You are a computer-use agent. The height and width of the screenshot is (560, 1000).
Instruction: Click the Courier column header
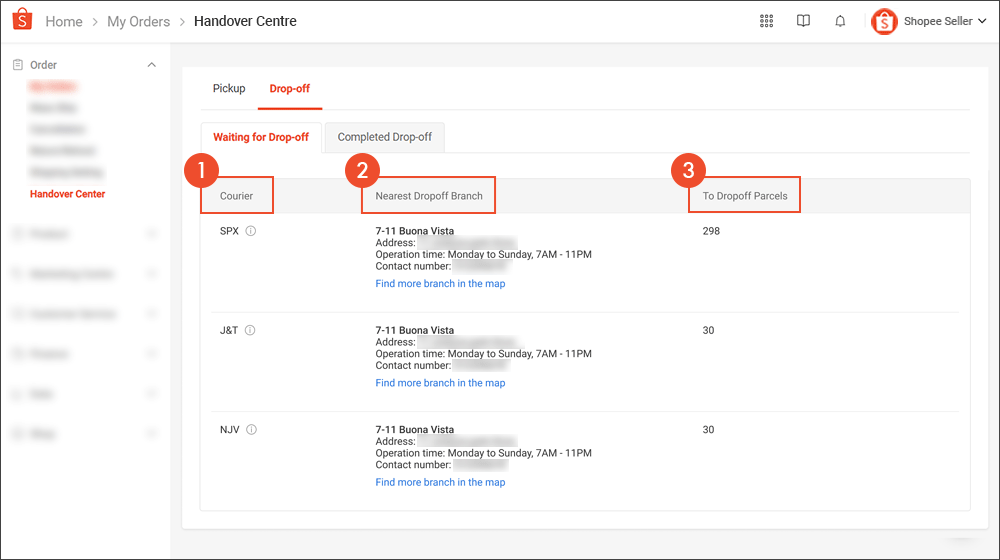pos(237,196)
